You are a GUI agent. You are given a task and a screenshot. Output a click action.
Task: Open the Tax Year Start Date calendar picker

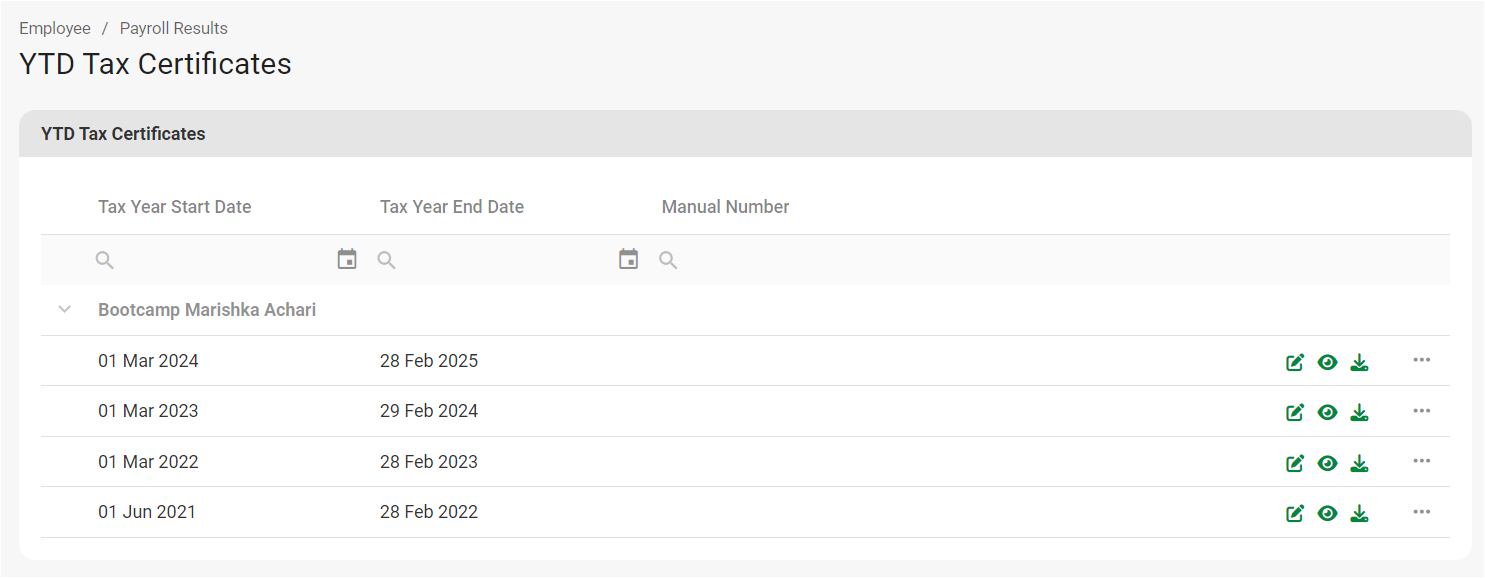pyautogui.click(x=347, y=260)
